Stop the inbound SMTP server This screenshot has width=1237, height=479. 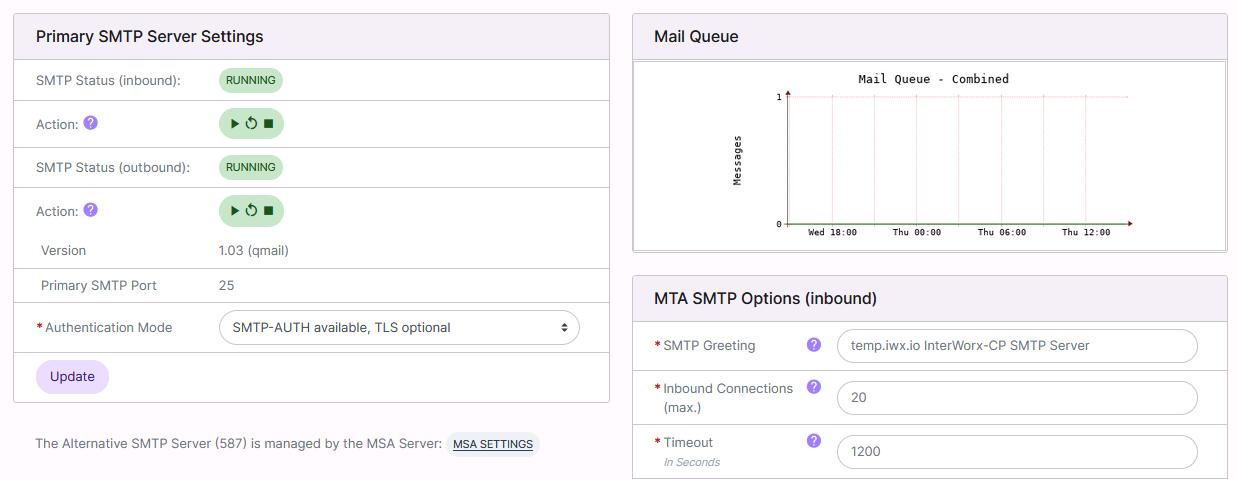[x=268, y=124]
